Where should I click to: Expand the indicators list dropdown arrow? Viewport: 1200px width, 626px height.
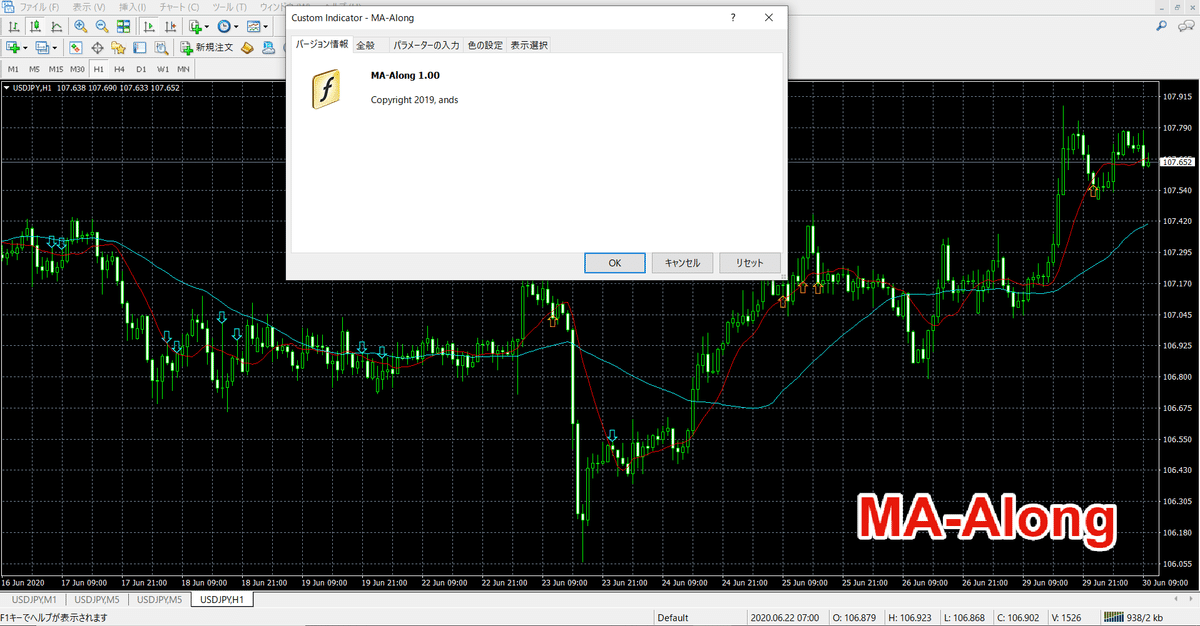point(208,26)
